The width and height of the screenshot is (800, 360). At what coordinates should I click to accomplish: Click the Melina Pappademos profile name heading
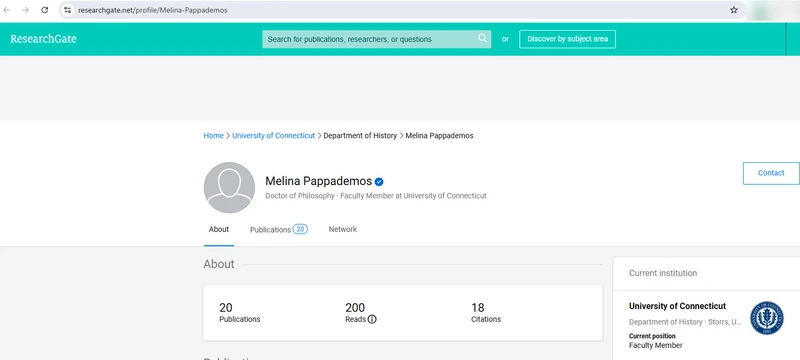tap(318, 181)
